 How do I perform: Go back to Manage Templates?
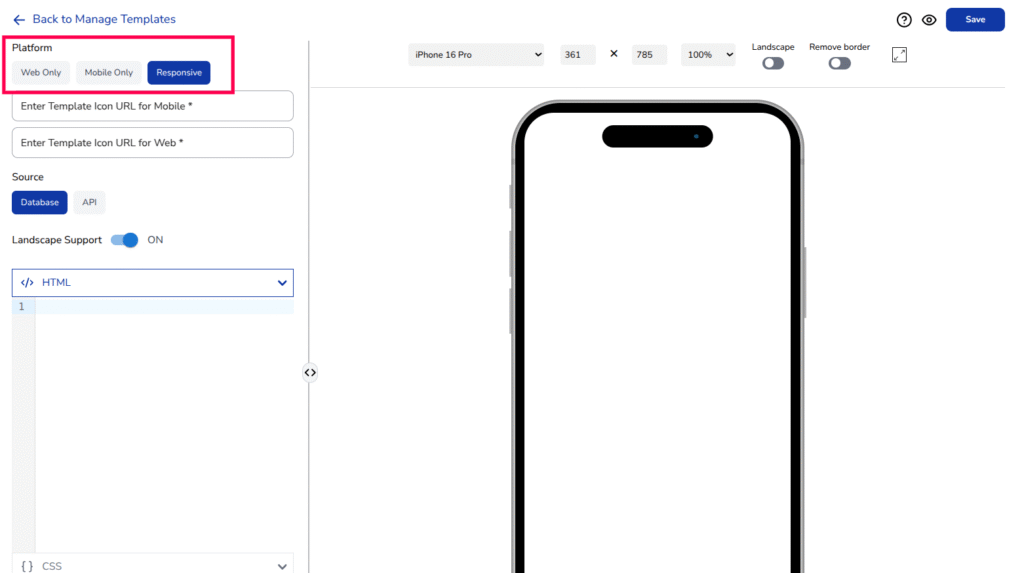point(104,19)
